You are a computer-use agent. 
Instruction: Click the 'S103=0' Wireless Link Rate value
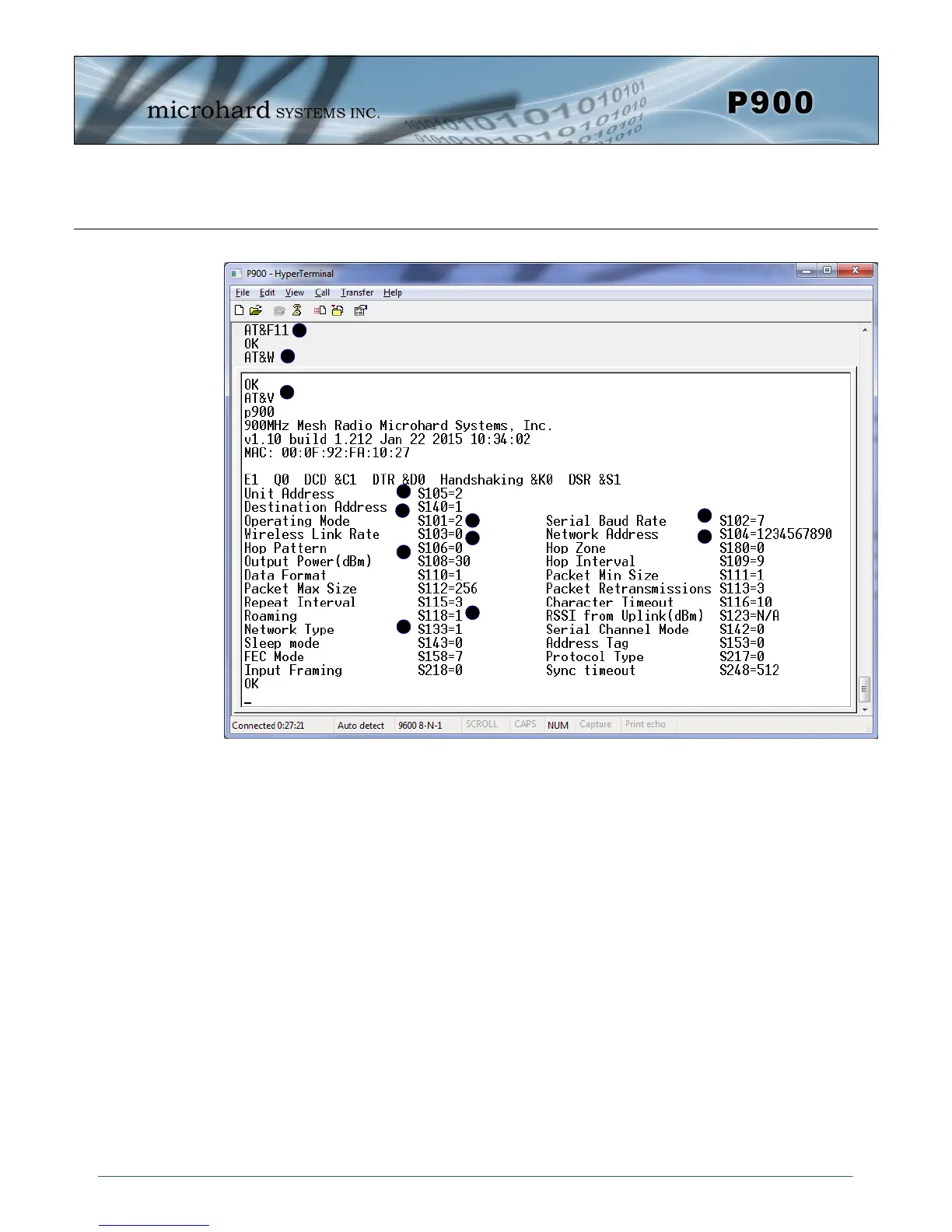coord(440,534)
